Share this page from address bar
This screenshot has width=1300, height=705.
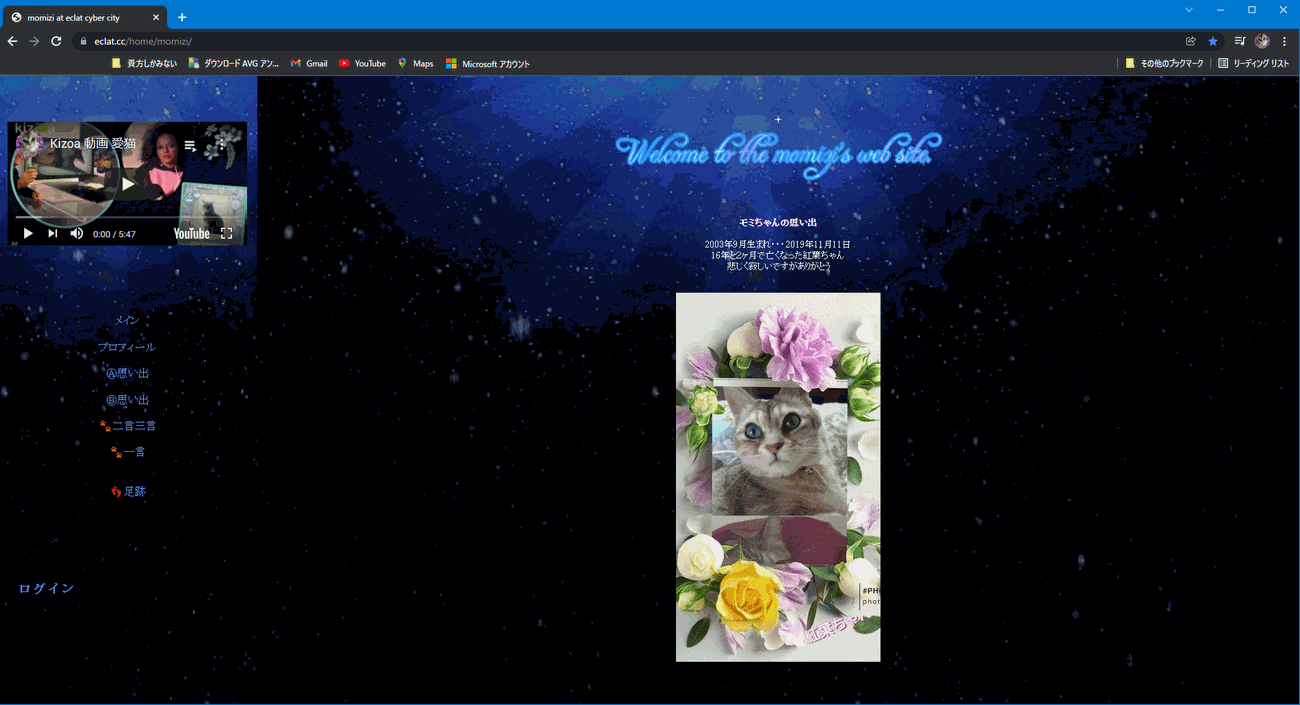point(1191,41)
